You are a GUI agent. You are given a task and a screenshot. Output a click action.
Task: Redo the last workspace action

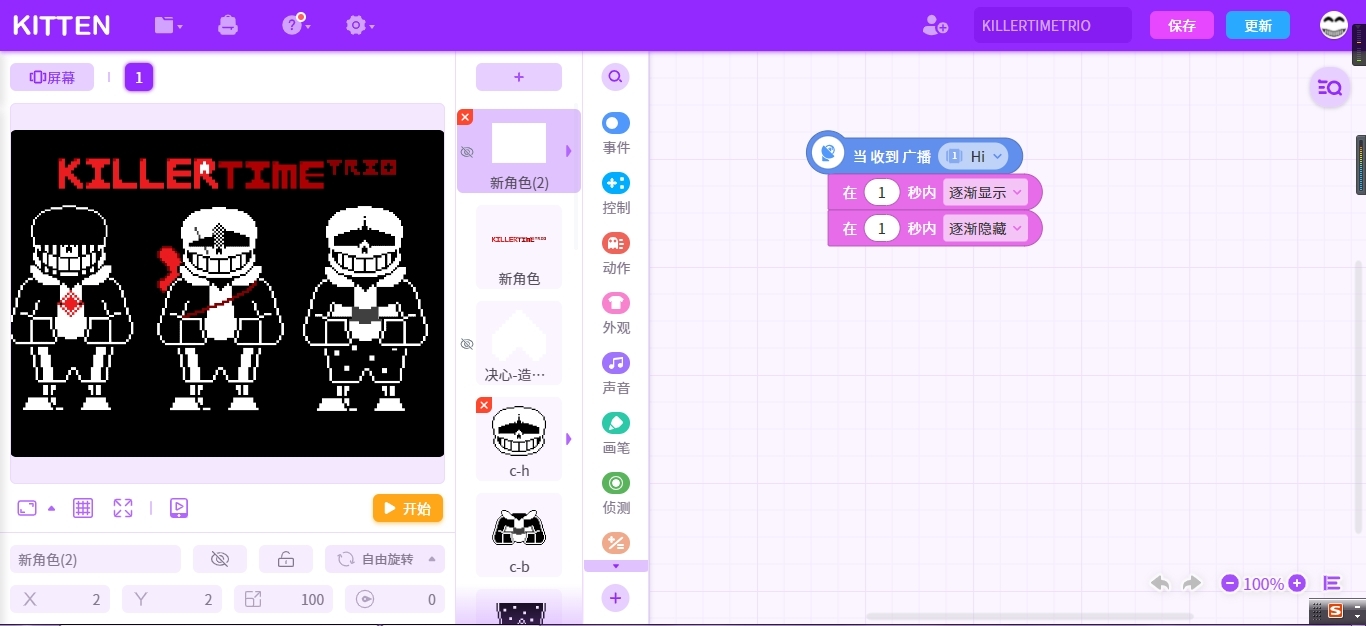point(1192,583)
